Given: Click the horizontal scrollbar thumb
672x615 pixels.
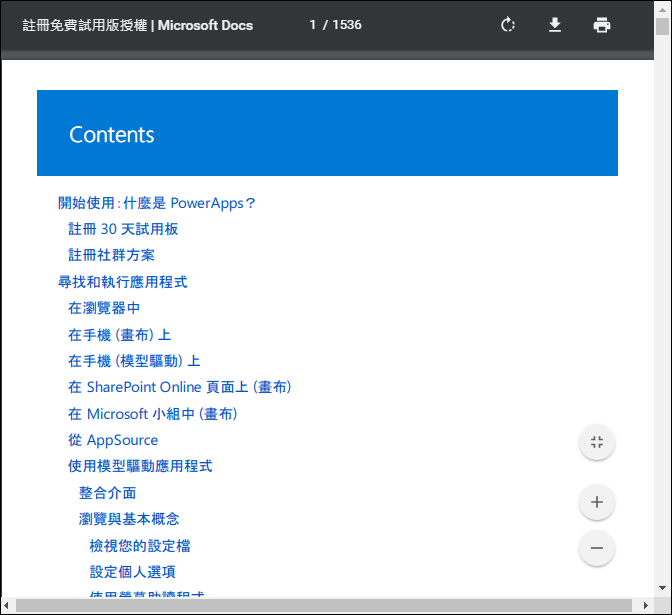Looking at the screenshot, I should 324,606.
